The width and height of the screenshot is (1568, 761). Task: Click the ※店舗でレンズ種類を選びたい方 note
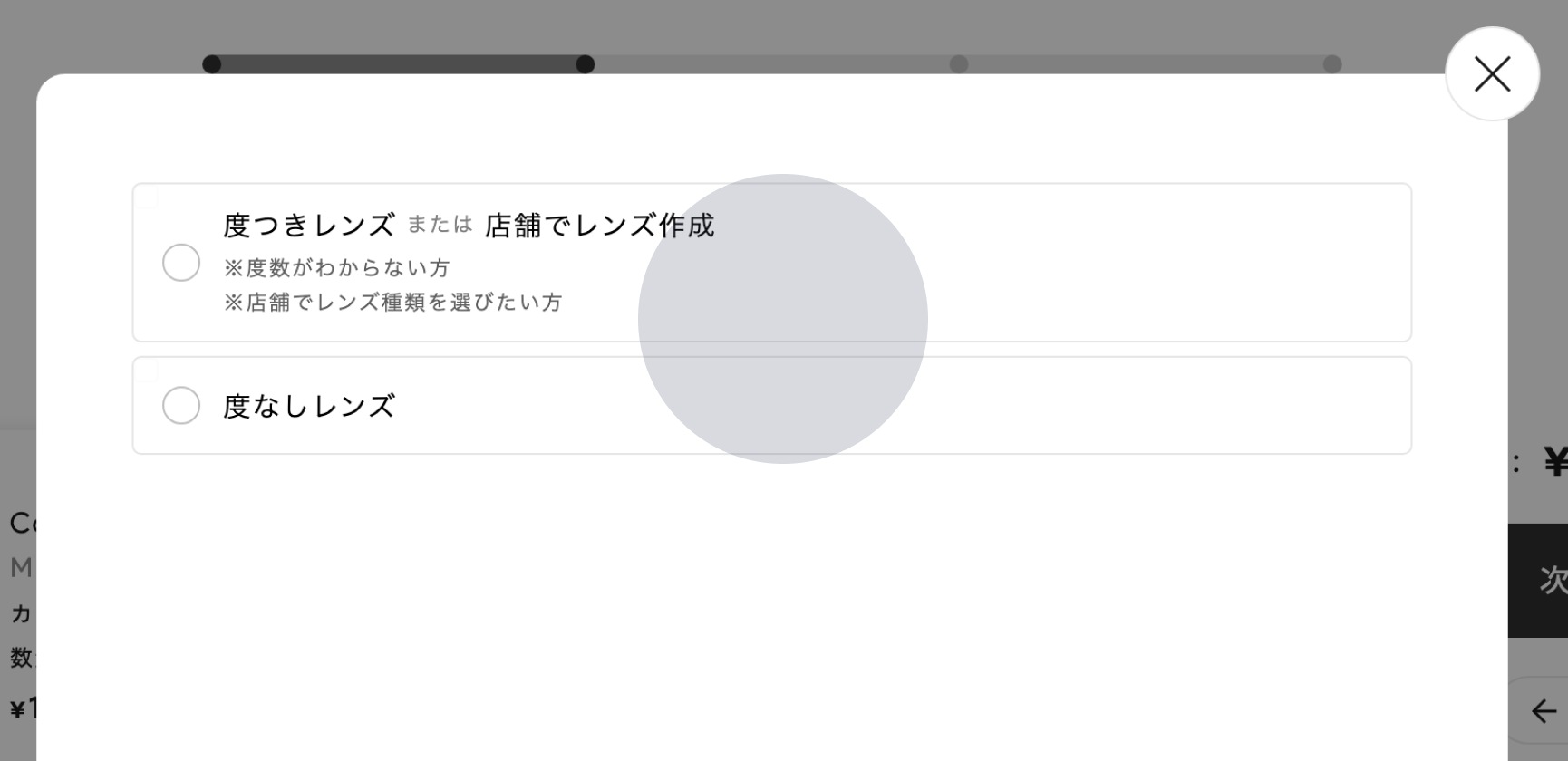[393, 303]
